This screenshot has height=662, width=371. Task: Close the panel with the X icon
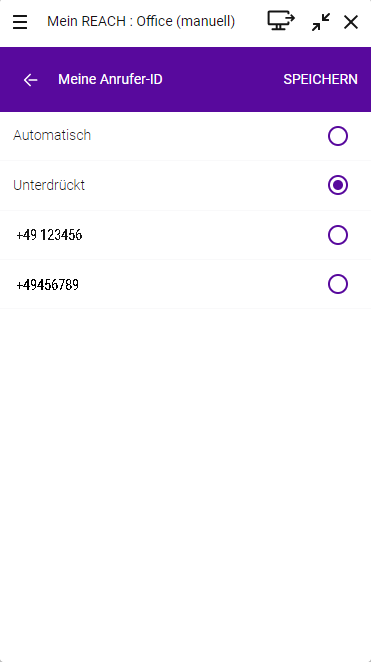(x=351, y=22)
